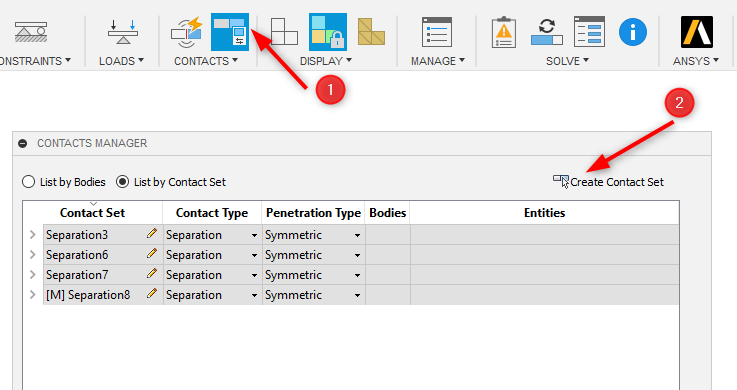The height and width of the screenshot is (390, 737).
Task: Click the Penetration Type column header
Action: 314,213
